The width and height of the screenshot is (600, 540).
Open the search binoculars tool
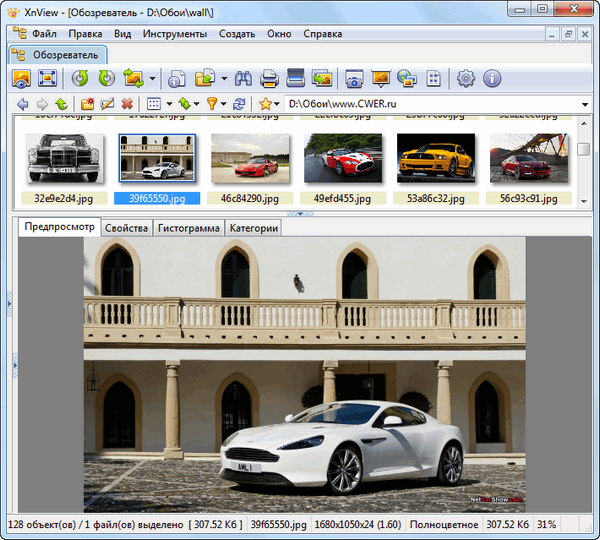pos(243,78)
